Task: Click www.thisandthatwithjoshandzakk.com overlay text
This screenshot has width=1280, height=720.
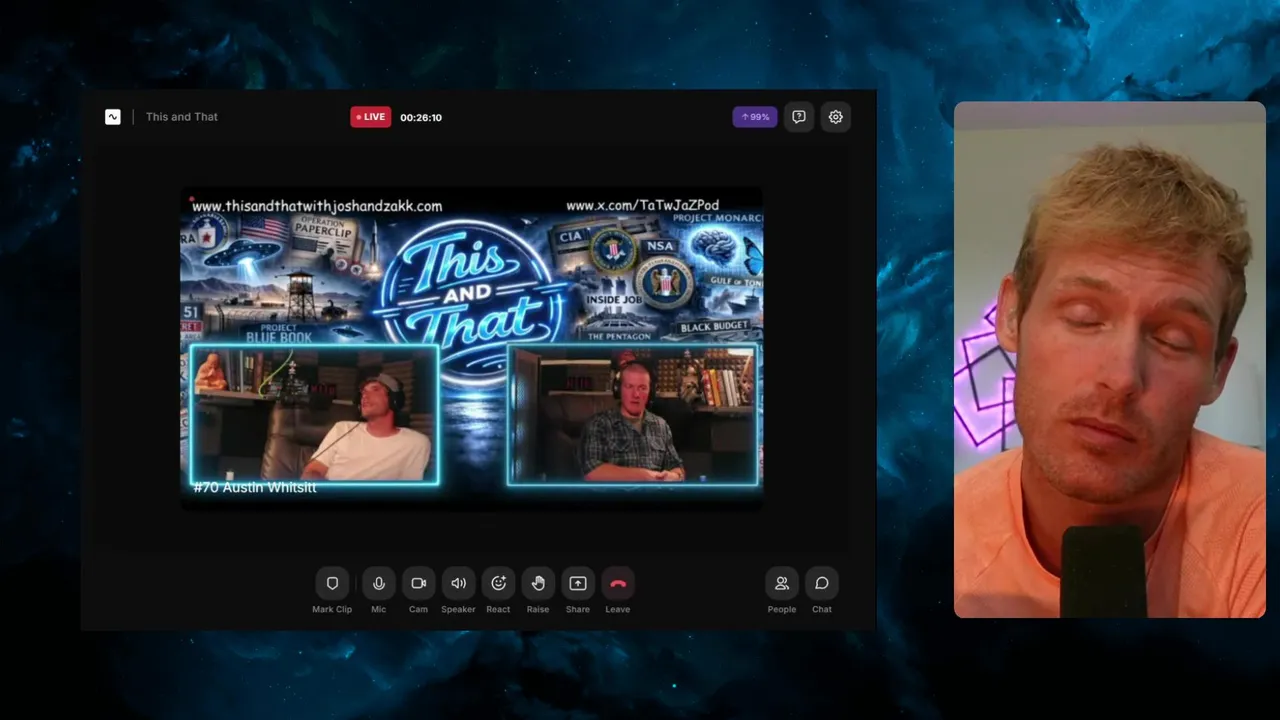Action: (x=317, y=206)
